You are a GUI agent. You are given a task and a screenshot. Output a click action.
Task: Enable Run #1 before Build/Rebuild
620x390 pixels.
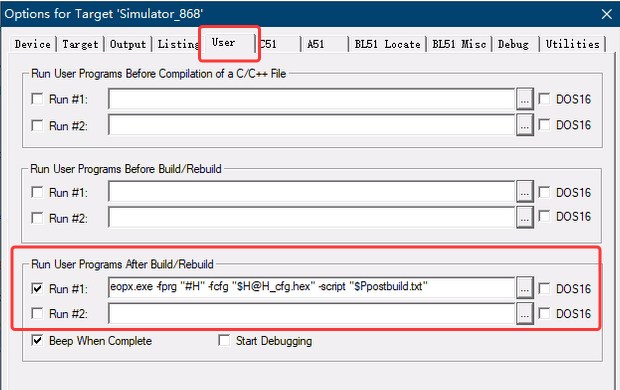point(37,192)
